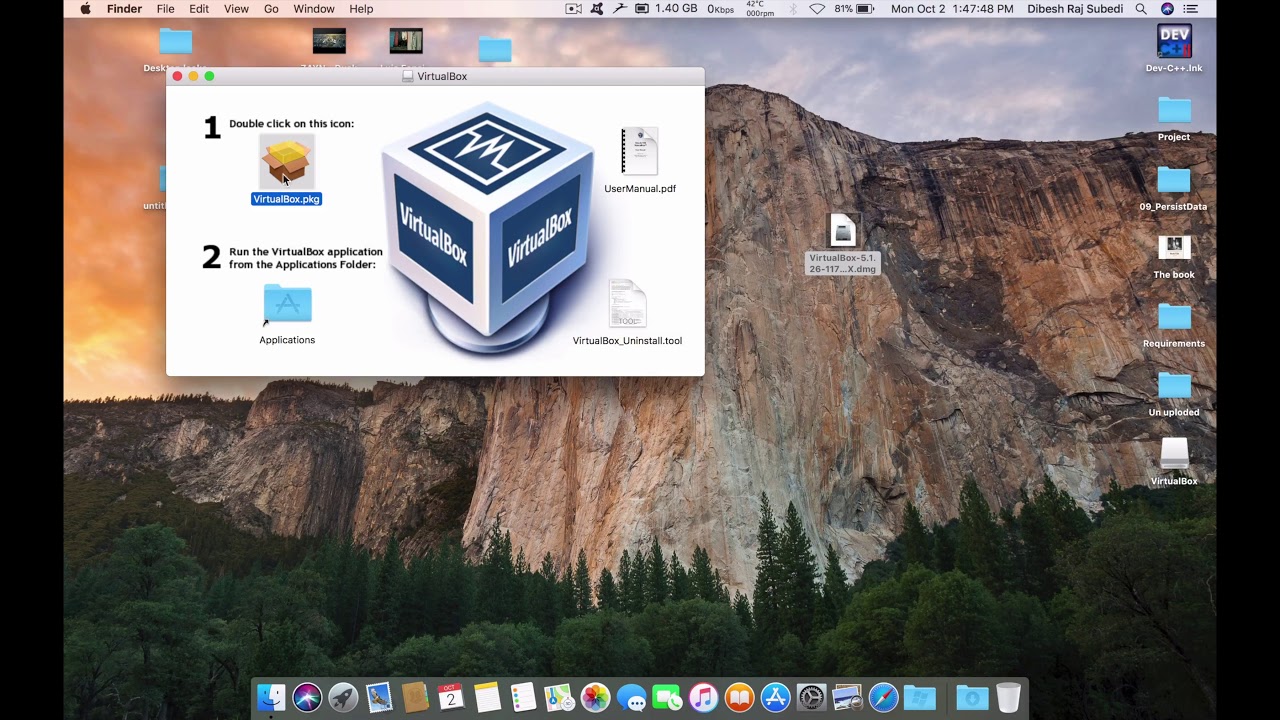This screenshot has width=1280, height=720.
Task: Click the Wi-Fi status icon
Action: (x=817, y=9)
